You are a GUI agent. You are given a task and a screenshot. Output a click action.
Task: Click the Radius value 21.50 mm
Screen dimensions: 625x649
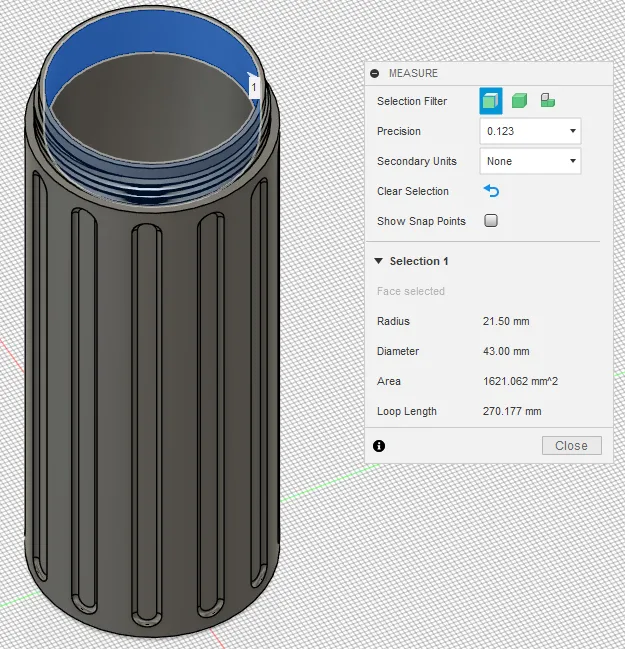coord(505,321)
